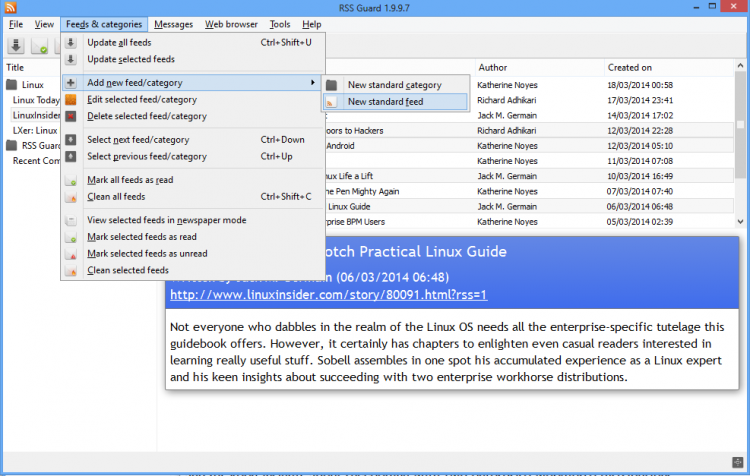The image size is (750, 476).
Task: Select the Linux Today feed
Action: coord(36,100)
